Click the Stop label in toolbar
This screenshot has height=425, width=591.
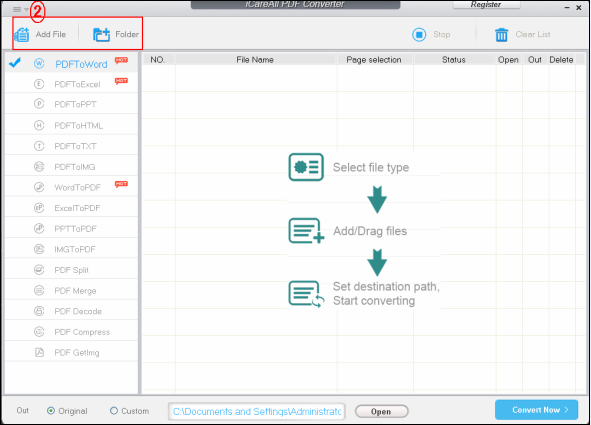(441, 34)
